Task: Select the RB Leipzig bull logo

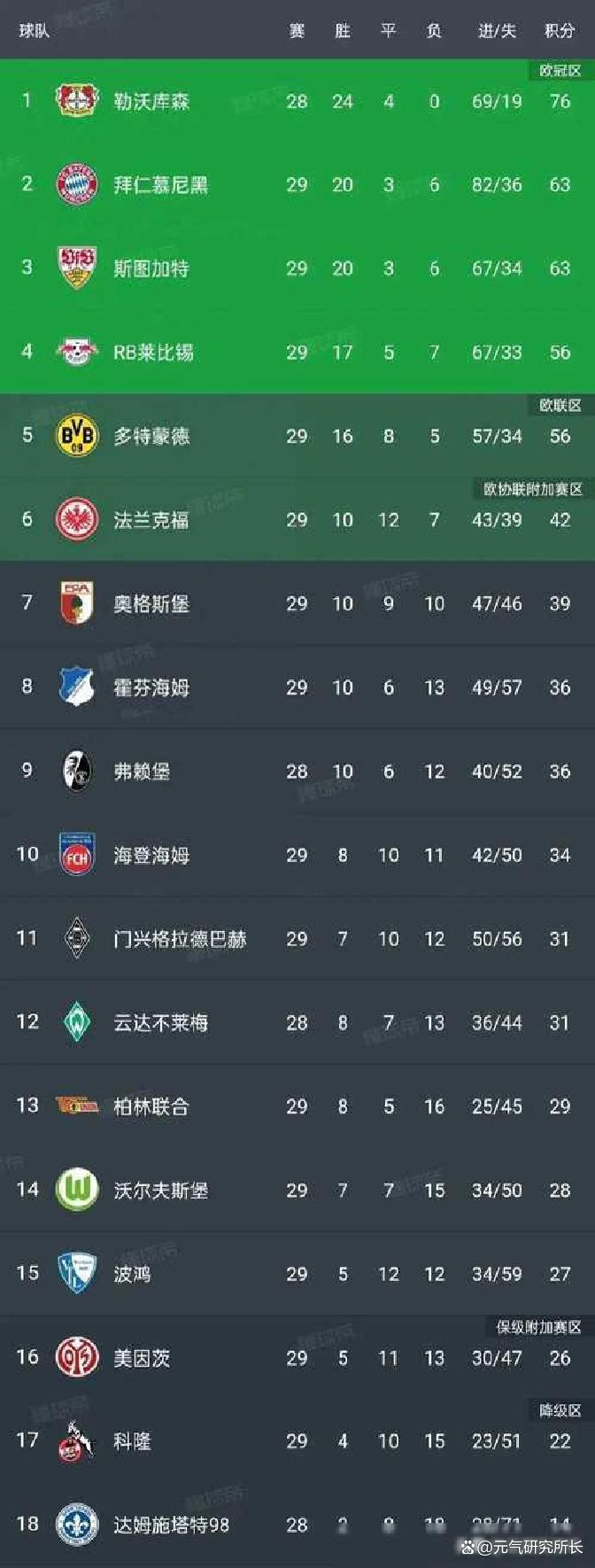Action: (77, 352)
